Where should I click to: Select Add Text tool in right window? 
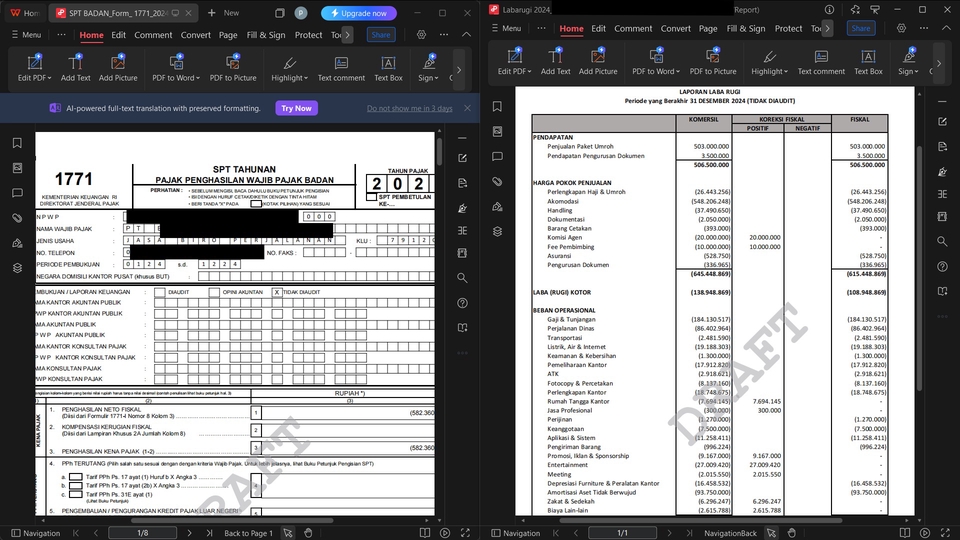[x=555, y=61]
